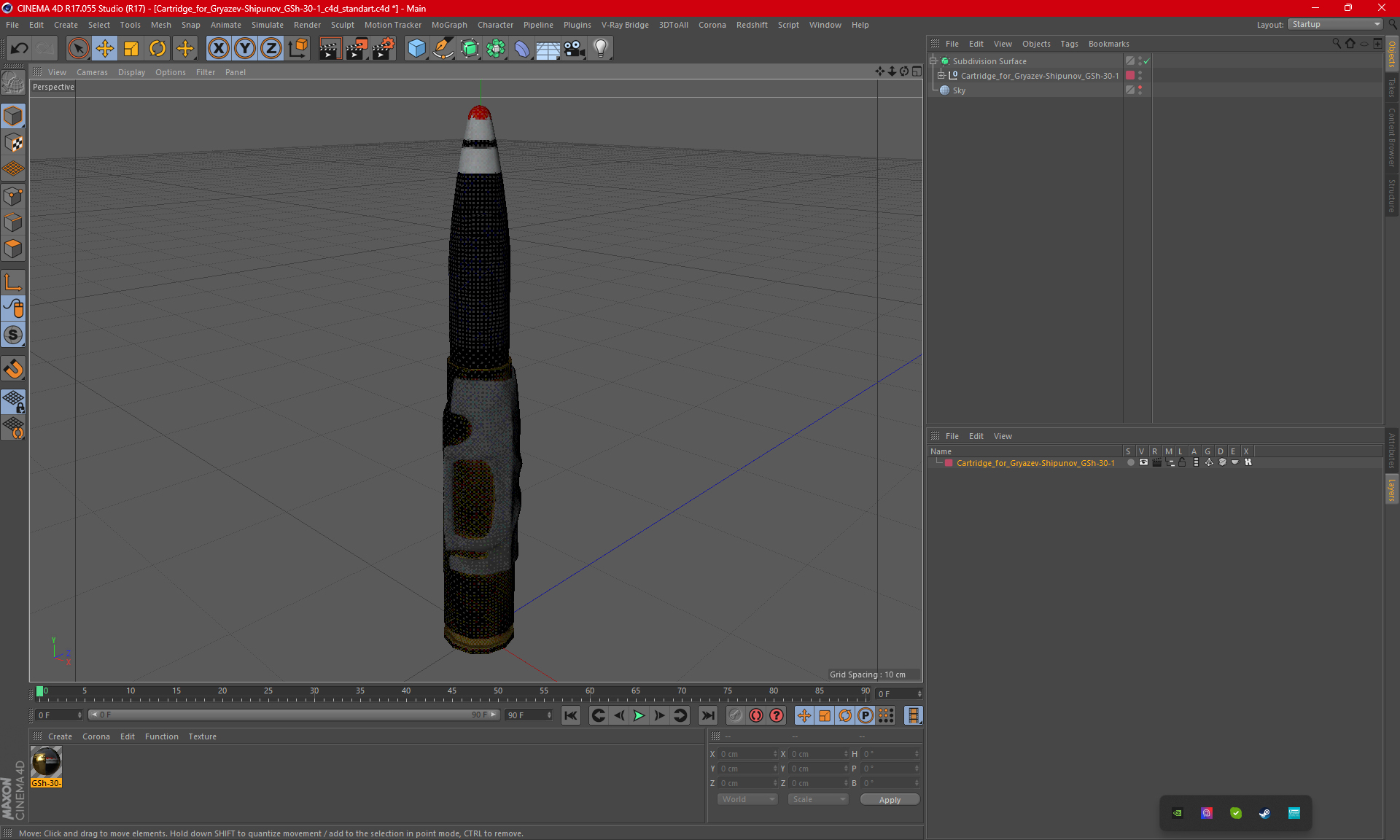Activate the Move tool
Screen dimensions: 1400x840
105,48
